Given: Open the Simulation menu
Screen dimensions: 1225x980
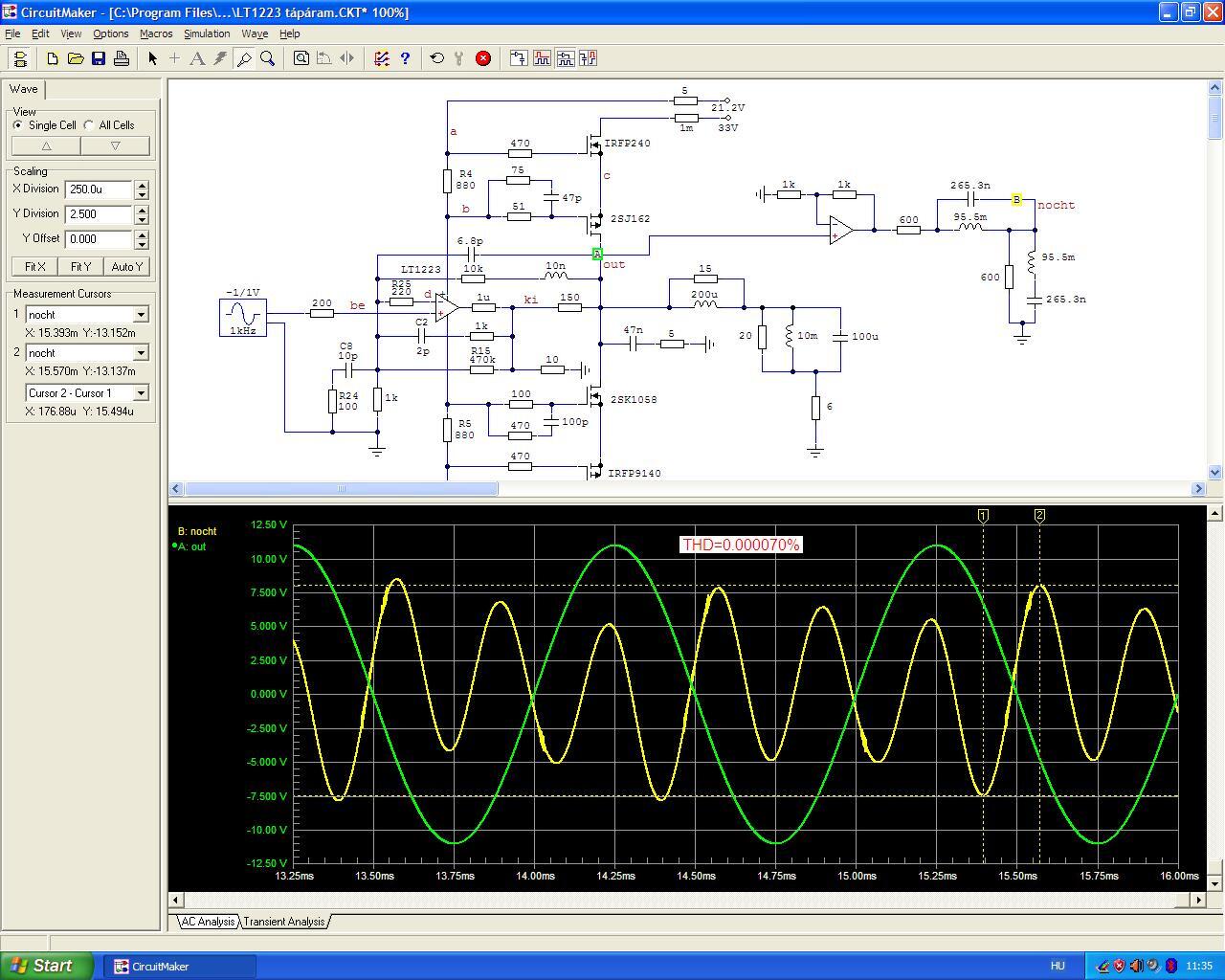Looking at the screenshot, I should pos(207,33).
